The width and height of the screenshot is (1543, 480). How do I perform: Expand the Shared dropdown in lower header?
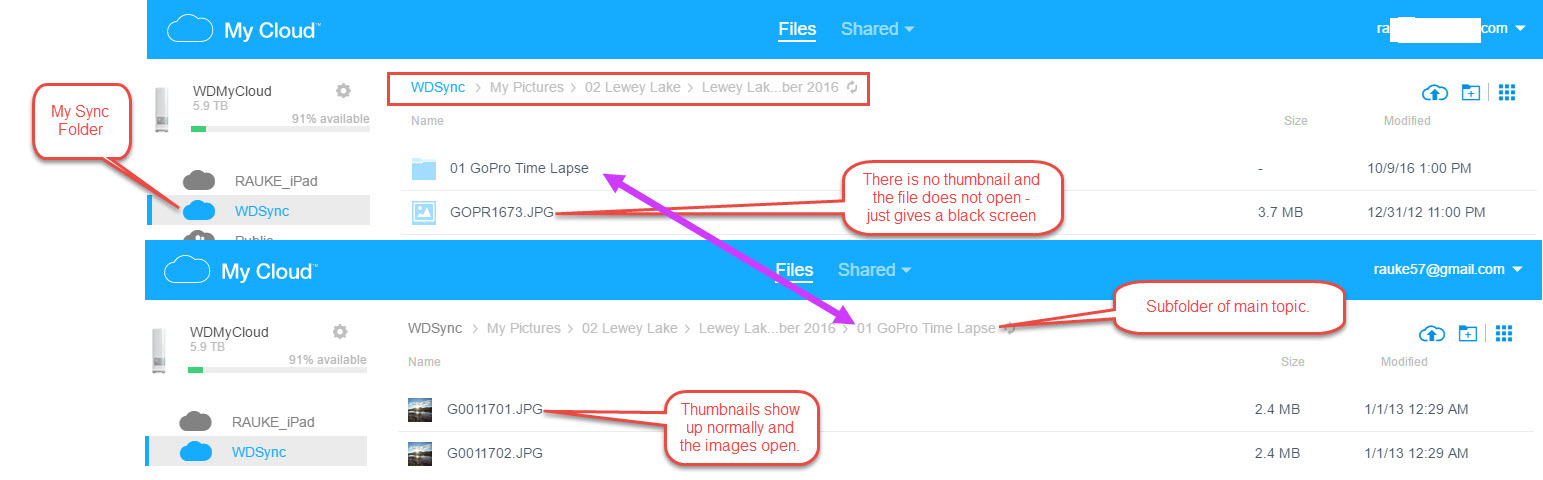874,270
